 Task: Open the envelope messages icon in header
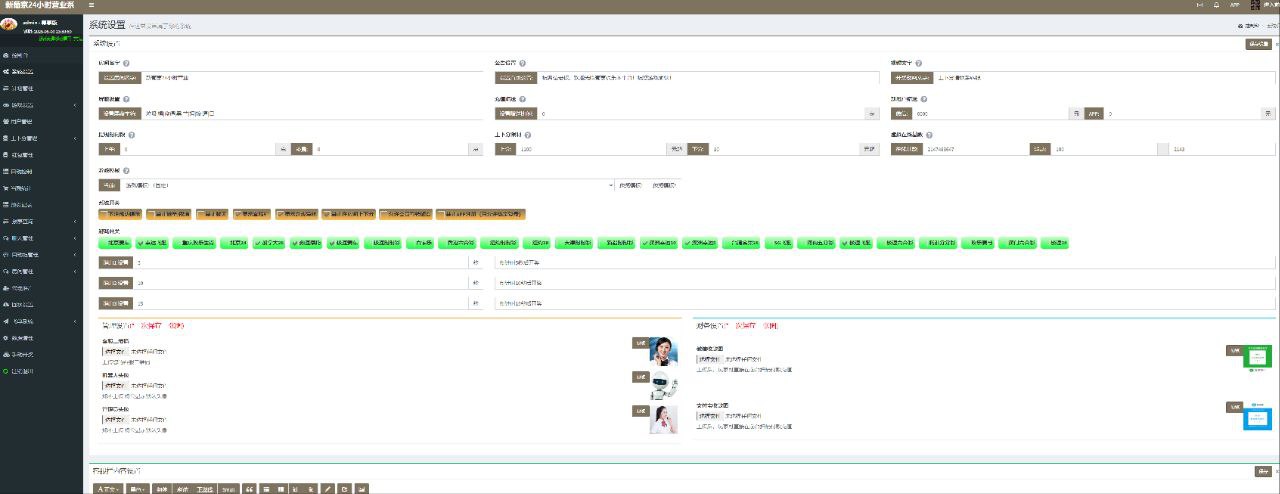[1201, 6]
